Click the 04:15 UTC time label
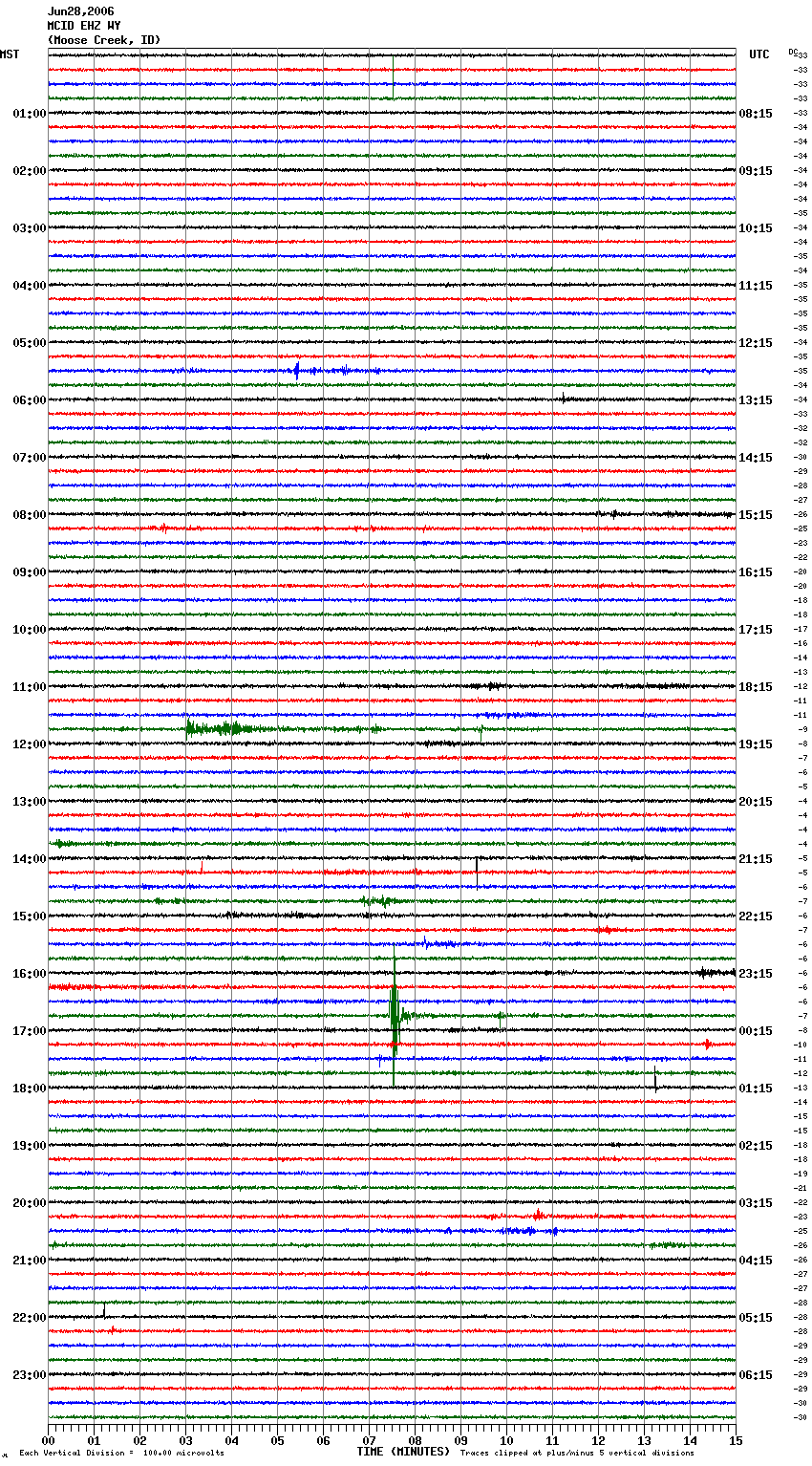 click(x=756, y=1261)
